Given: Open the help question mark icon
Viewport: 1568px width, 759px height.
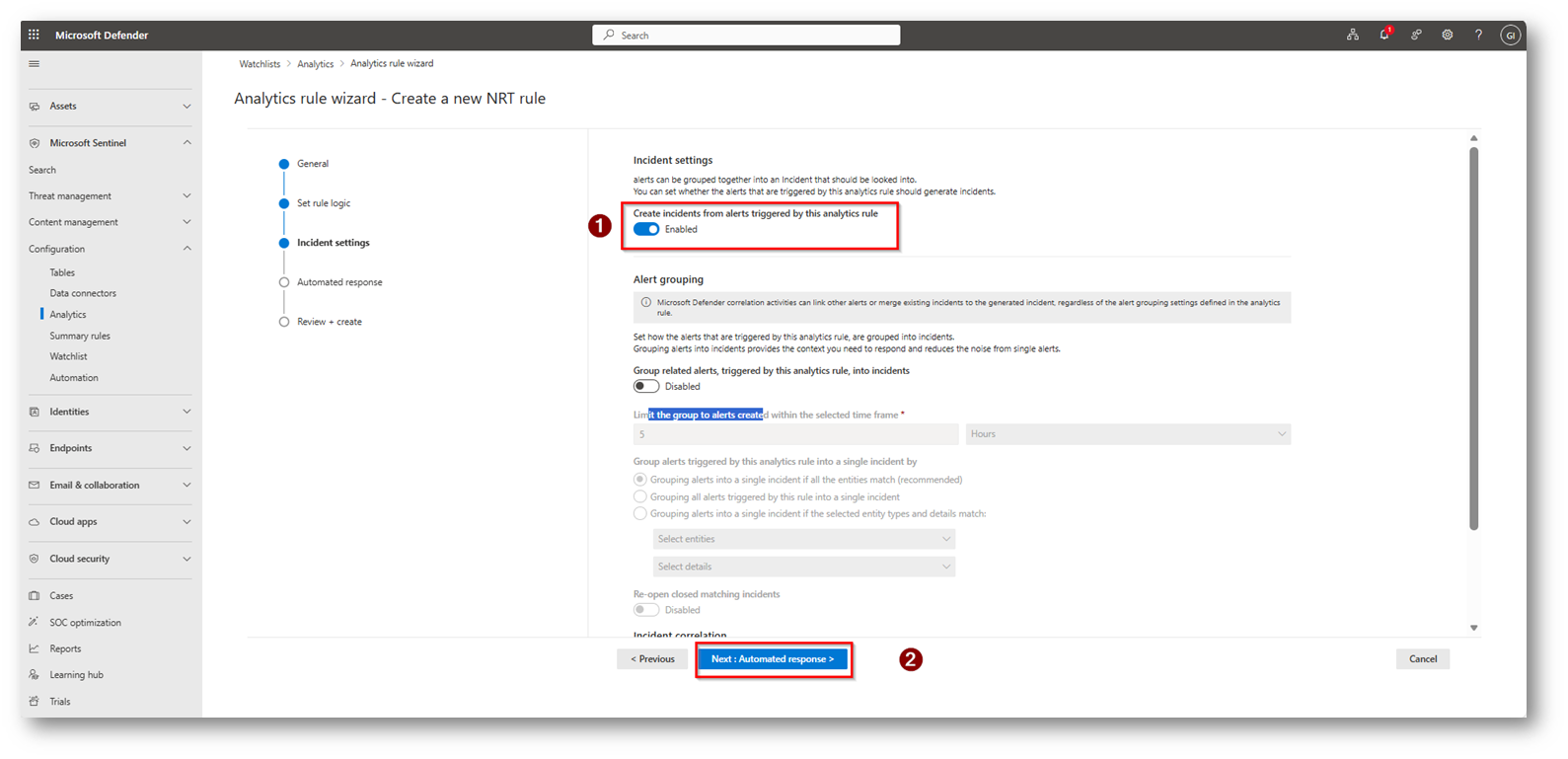Looking at the screenshot, I should (1478, 35).
